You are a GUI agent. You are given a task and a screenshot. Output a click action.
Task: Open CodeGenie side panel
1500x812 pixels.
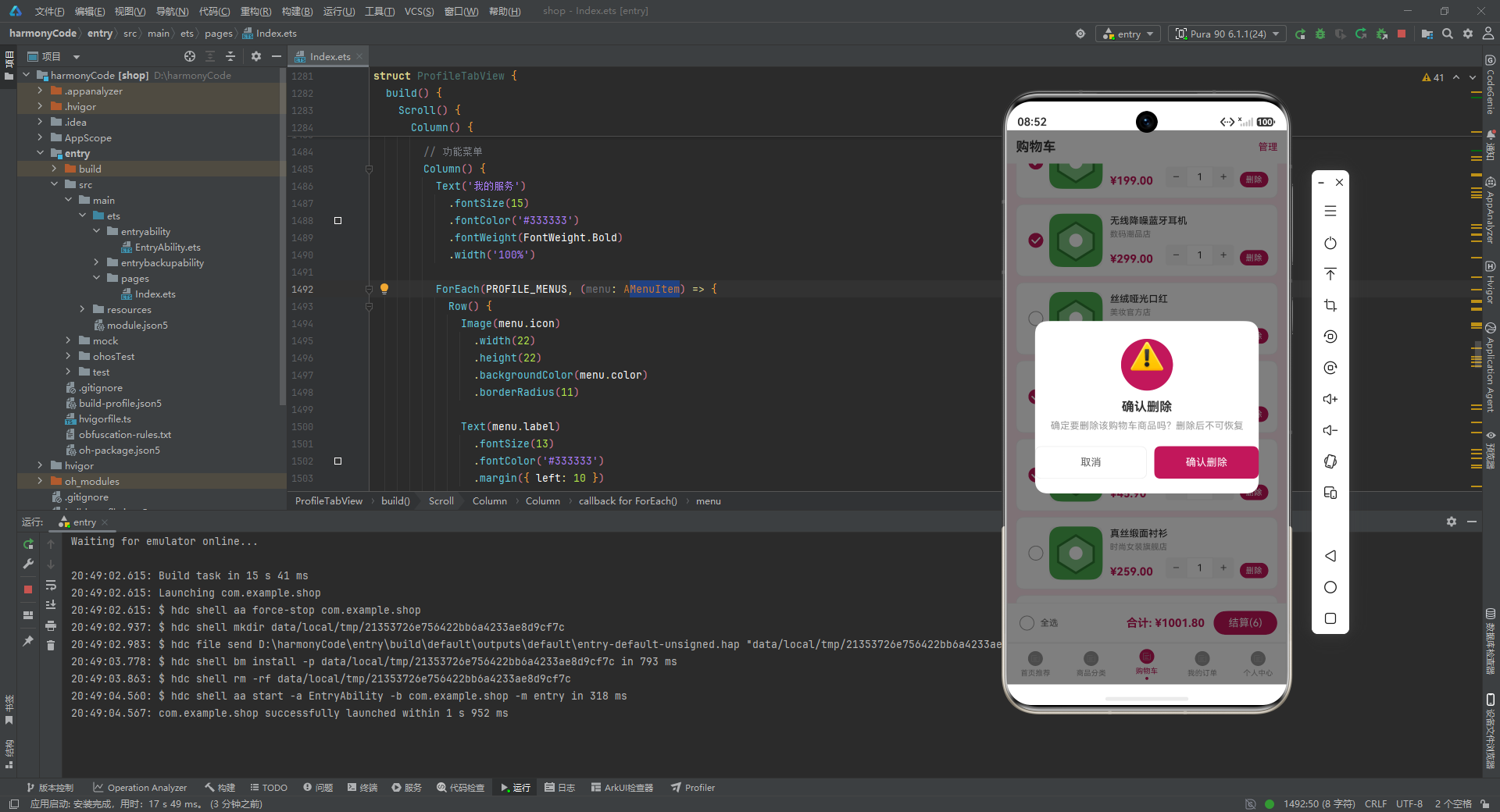click(x=1491, y=84)
